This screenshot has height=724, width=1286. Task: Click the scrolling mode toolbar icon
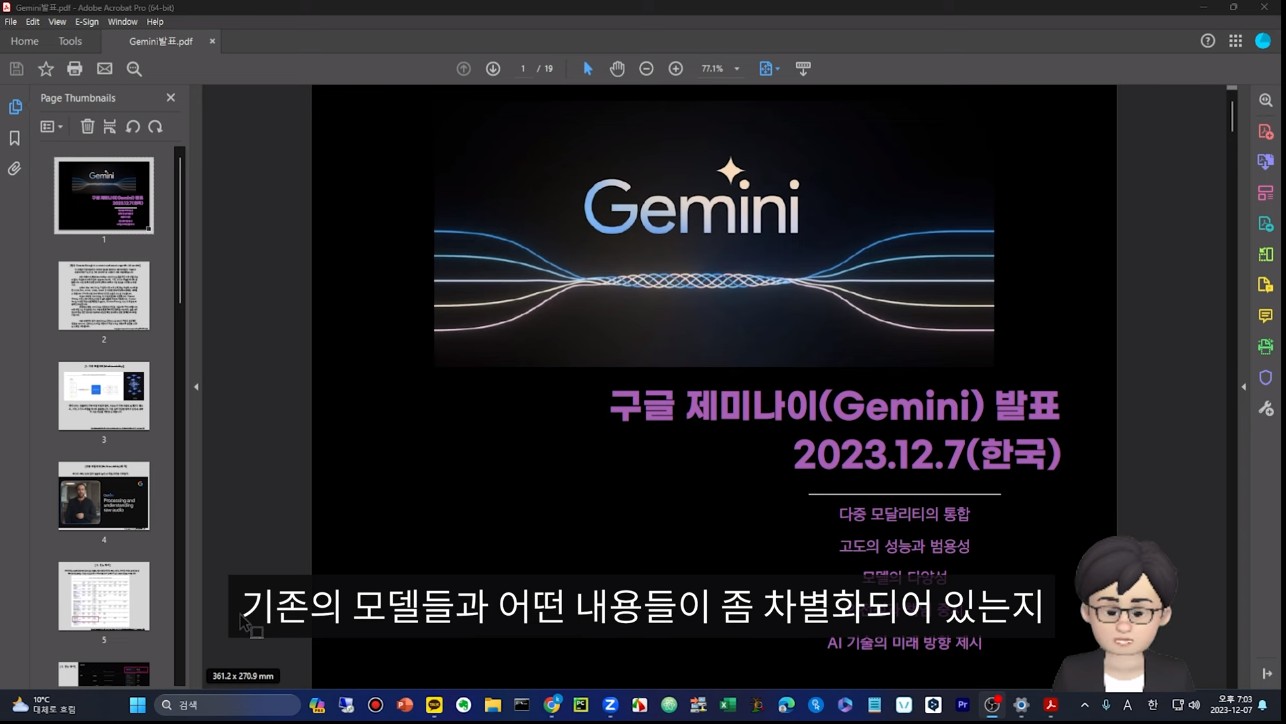(803, 69)
